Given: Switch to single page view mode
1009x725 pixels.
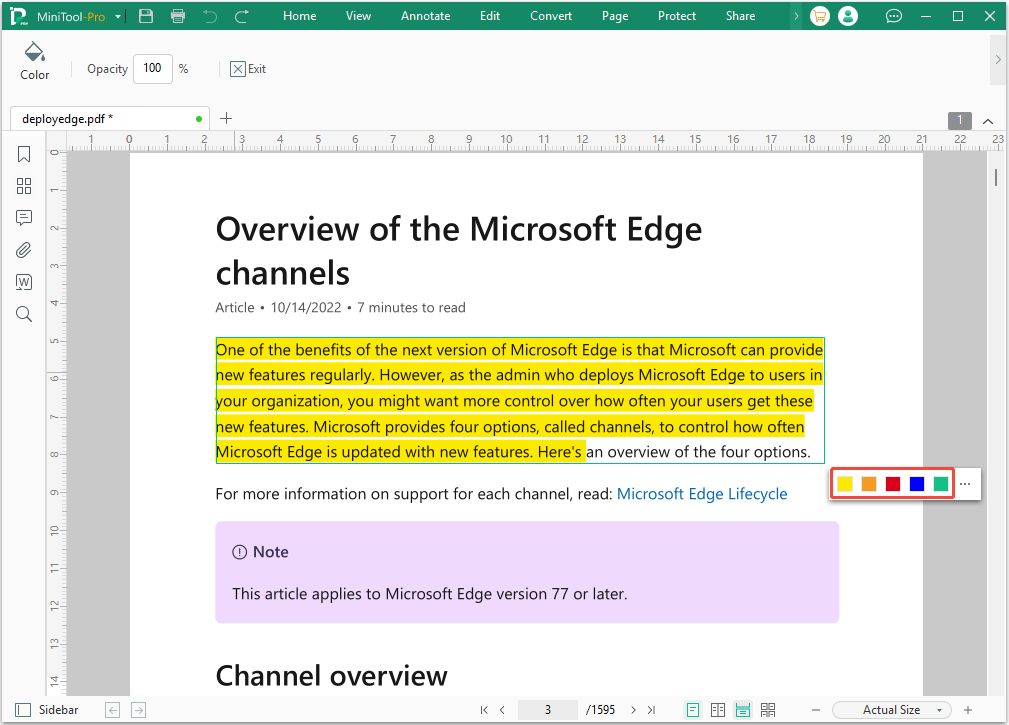Looking at the screenshot, I should [x=692, y=709].
